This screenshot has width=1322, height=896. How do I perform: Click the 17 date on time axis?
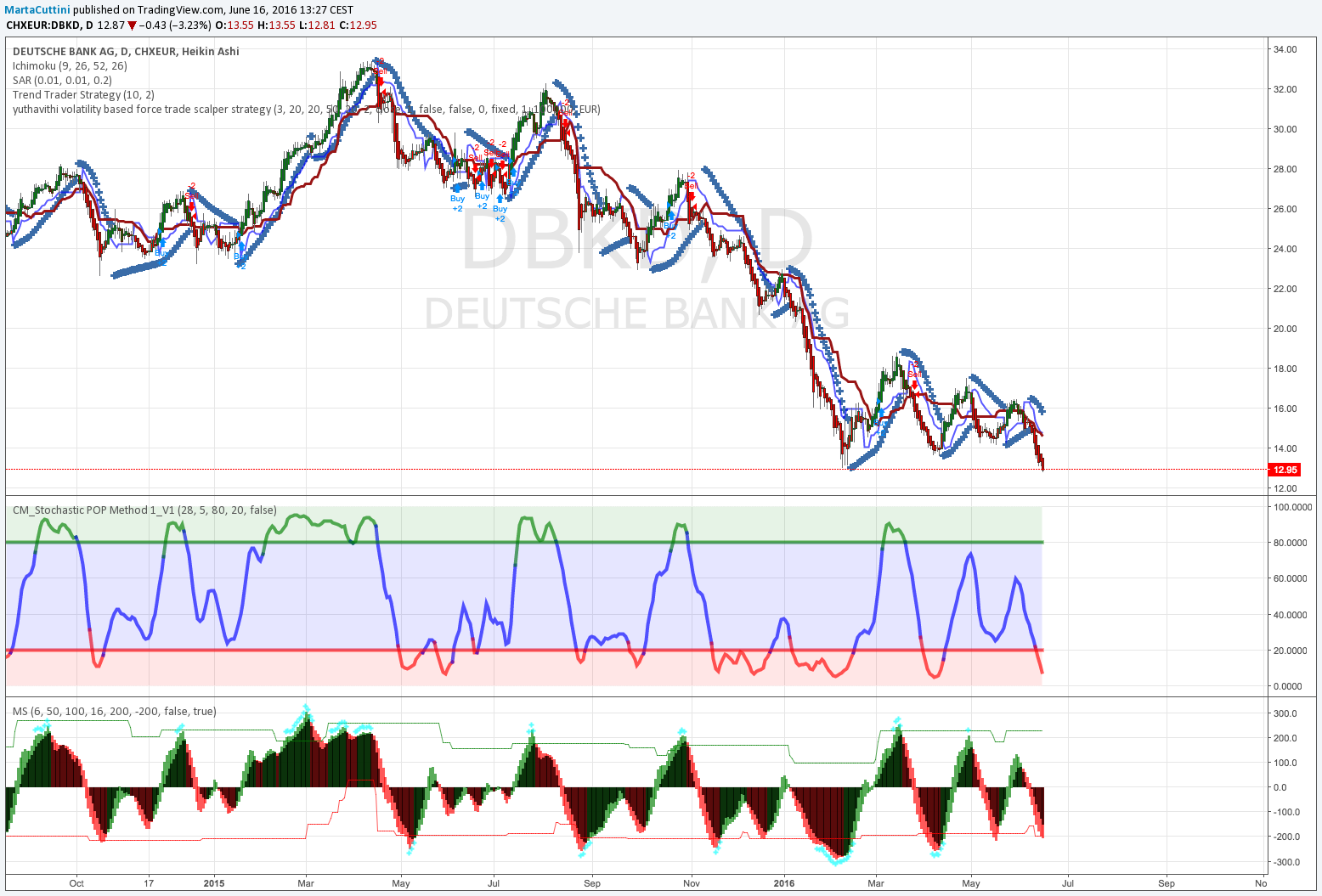(149, 883)
